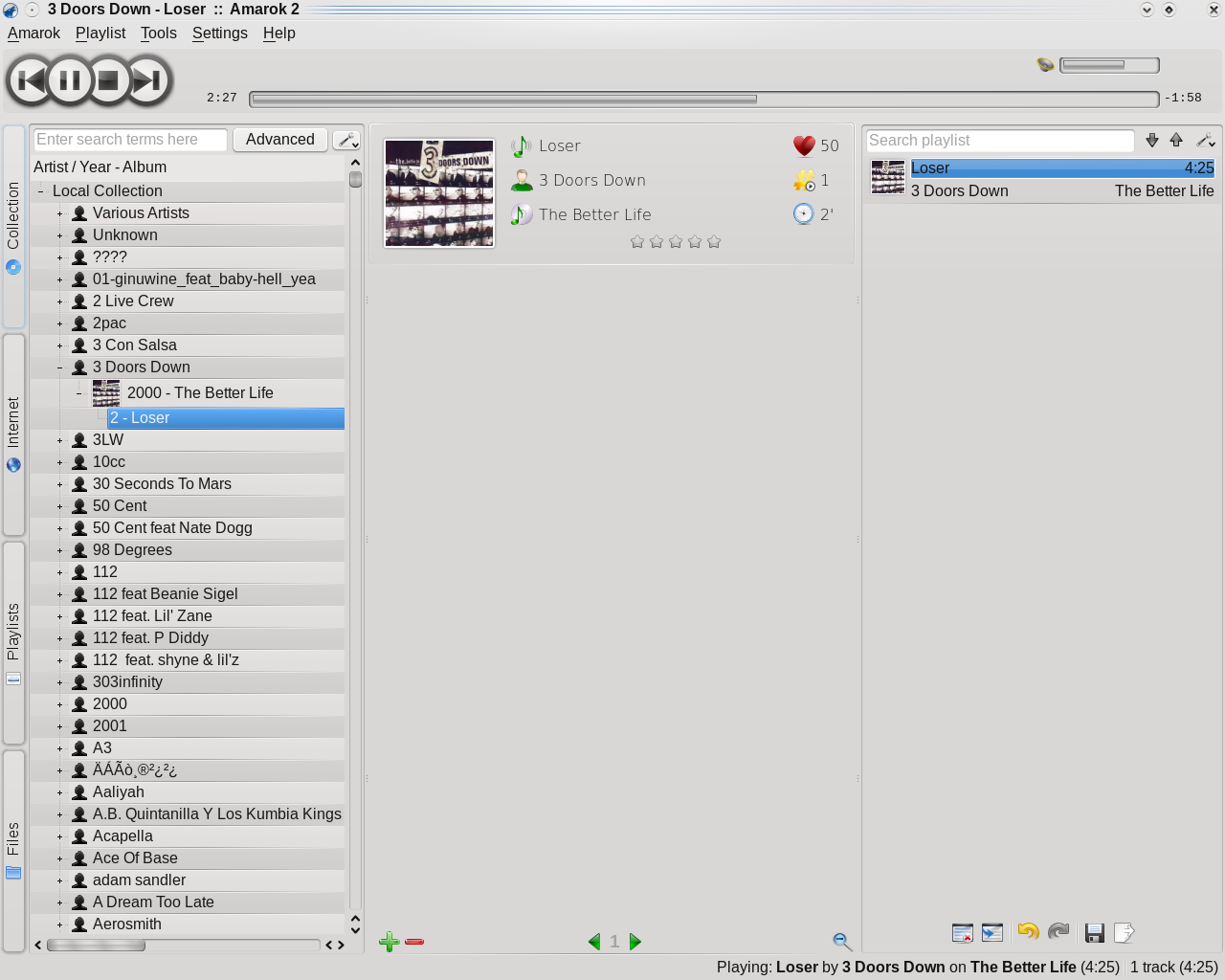Screen dimensions: 1225x980
Task: Click the volume speaker icon
Action: click(1045, 65)
